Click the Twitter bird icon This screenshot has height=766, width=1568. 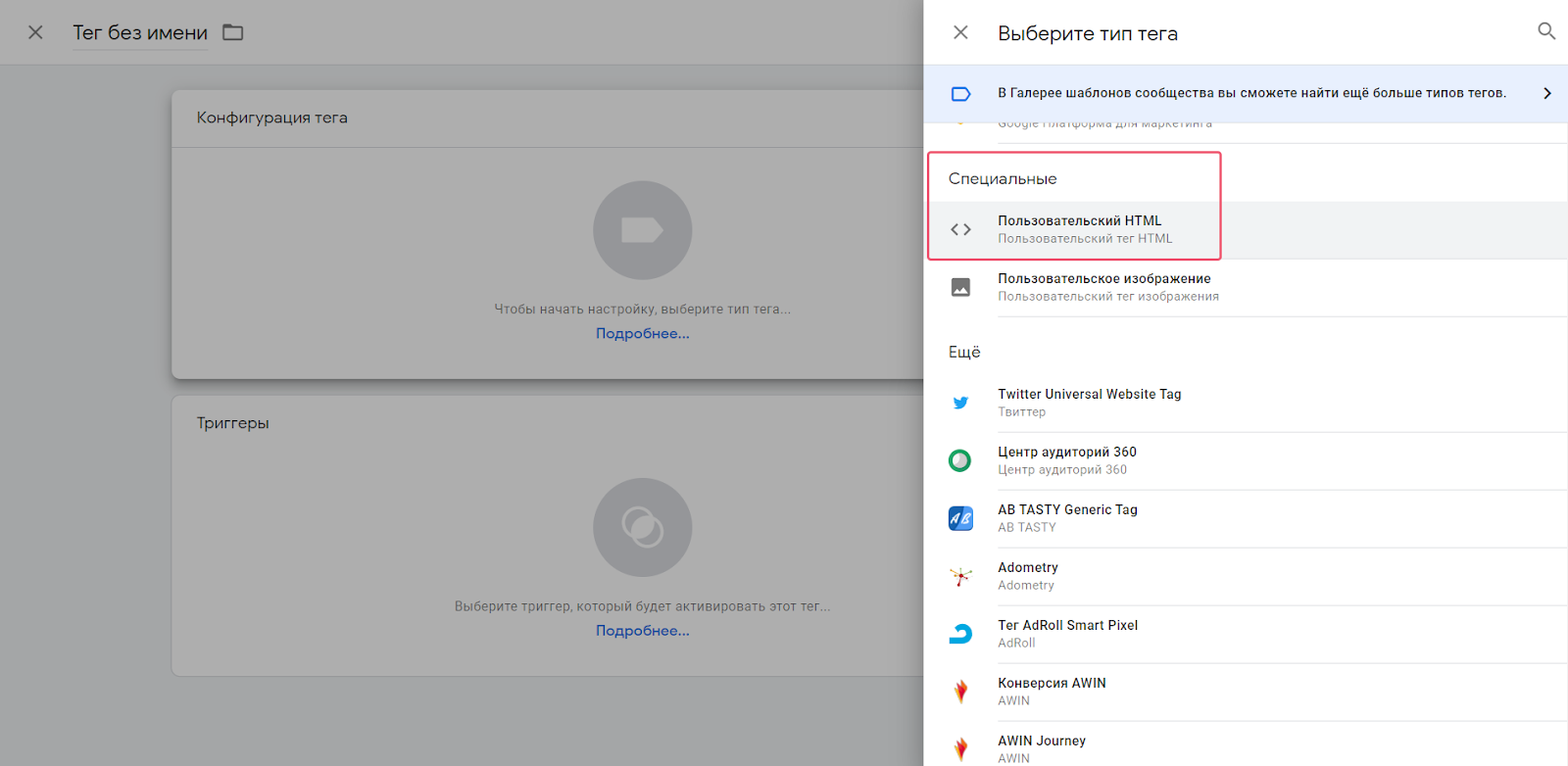pyautogui.click(x=960, y=403)
